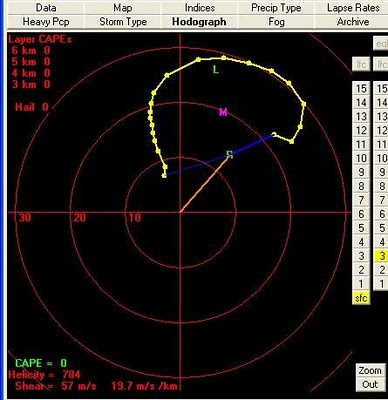Select level 6 in the column above sfc
The width and height of the screenshot is (388, 400).
361,214
